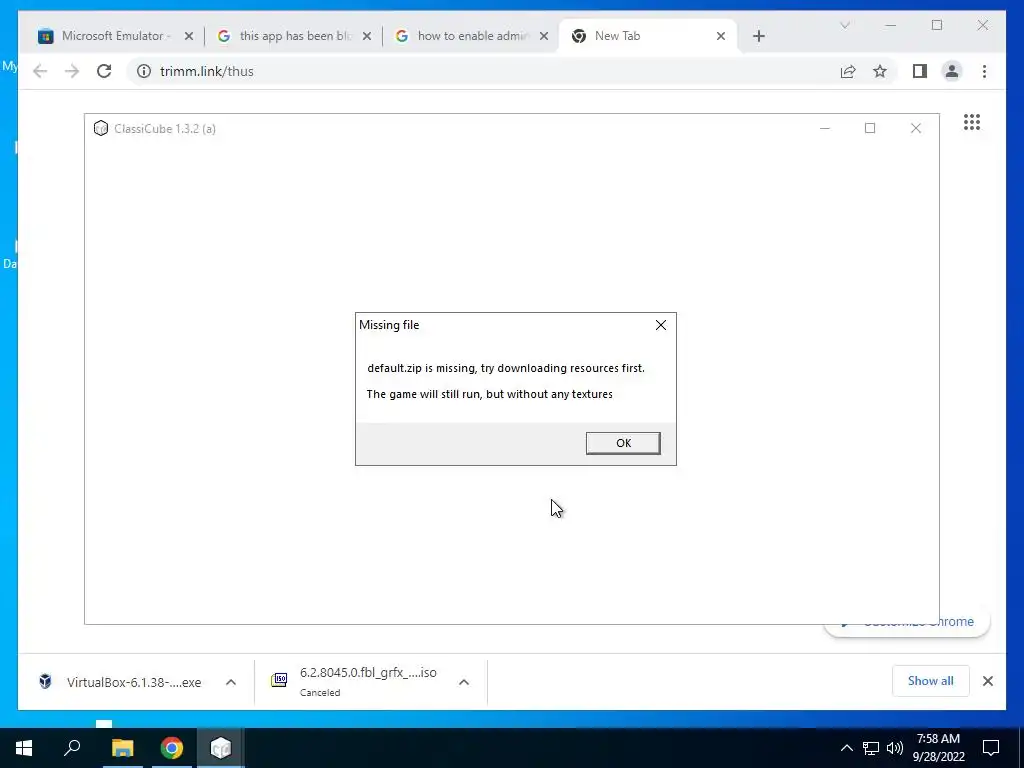Show hidden tray icons
The height and width of the screenshot is (768, 1024).
point(846,748)
